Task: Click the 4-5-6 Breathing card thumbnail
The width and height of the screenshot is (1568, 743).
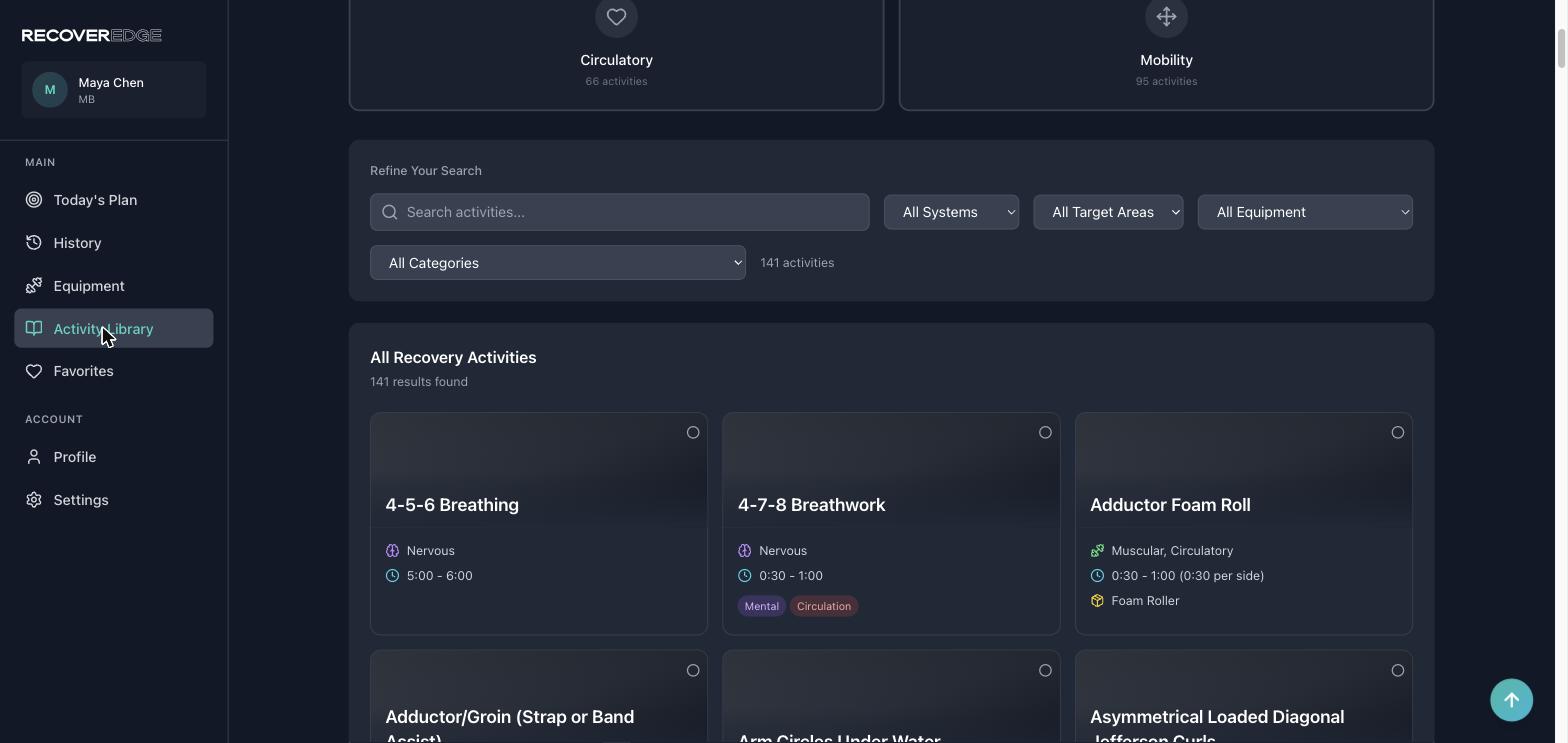Action: click(x=539, y=470)
